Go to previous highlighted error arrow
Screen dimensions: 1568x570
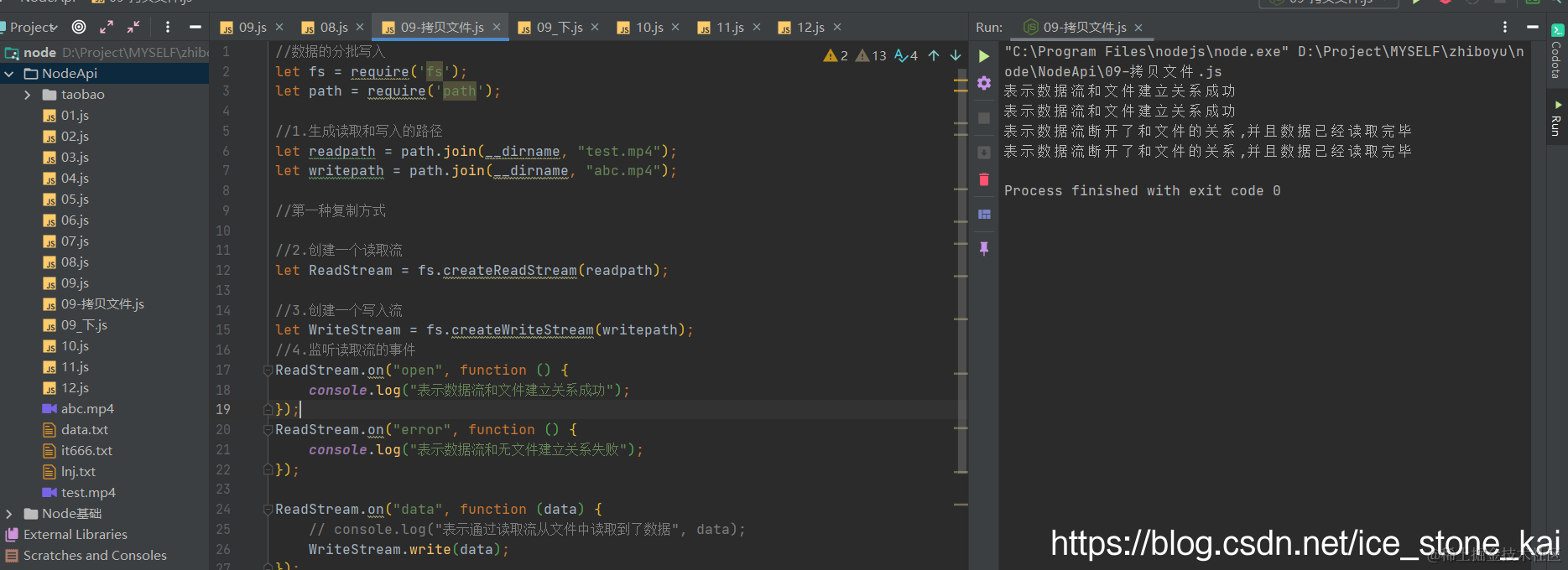coord(934,55)
